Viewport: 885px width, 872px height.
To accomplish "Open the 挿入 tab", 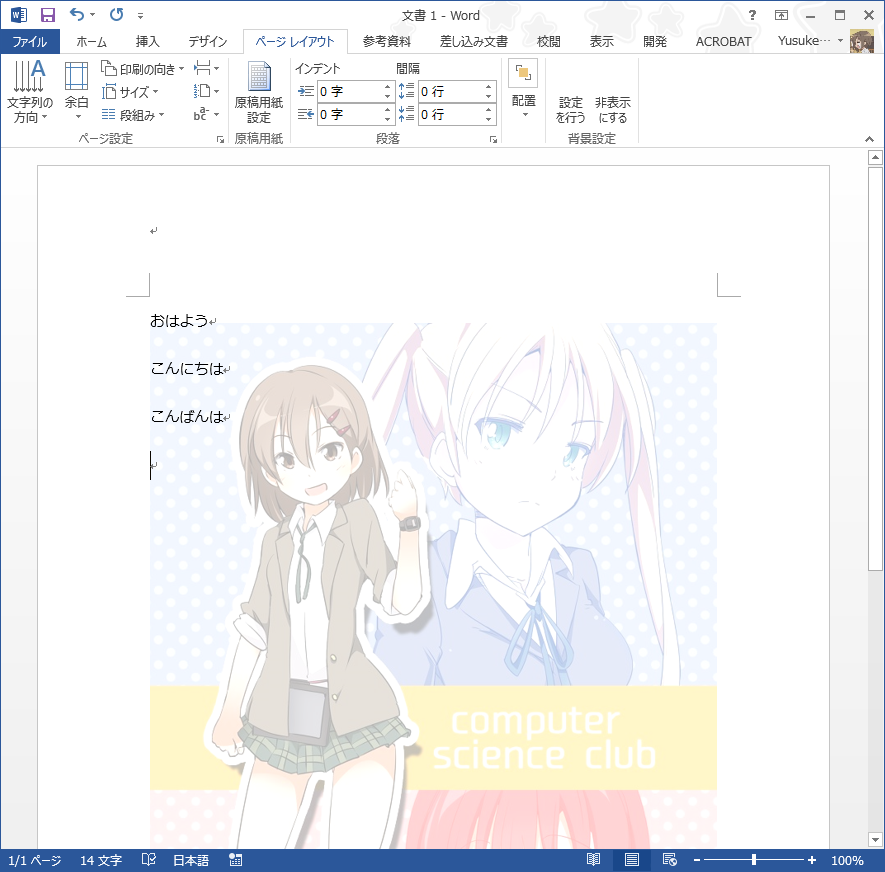I will coord(147,41).
